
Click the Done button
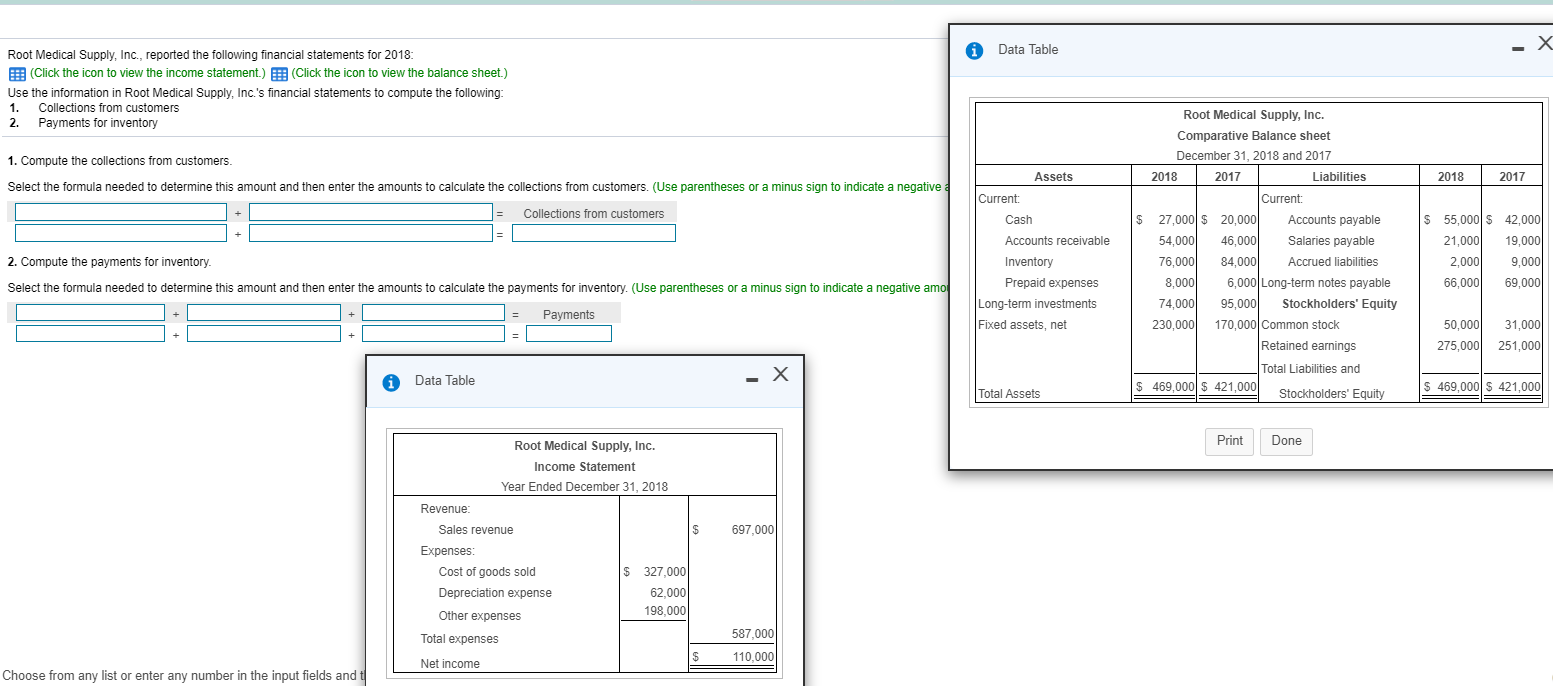click(x=1287, y=441)
